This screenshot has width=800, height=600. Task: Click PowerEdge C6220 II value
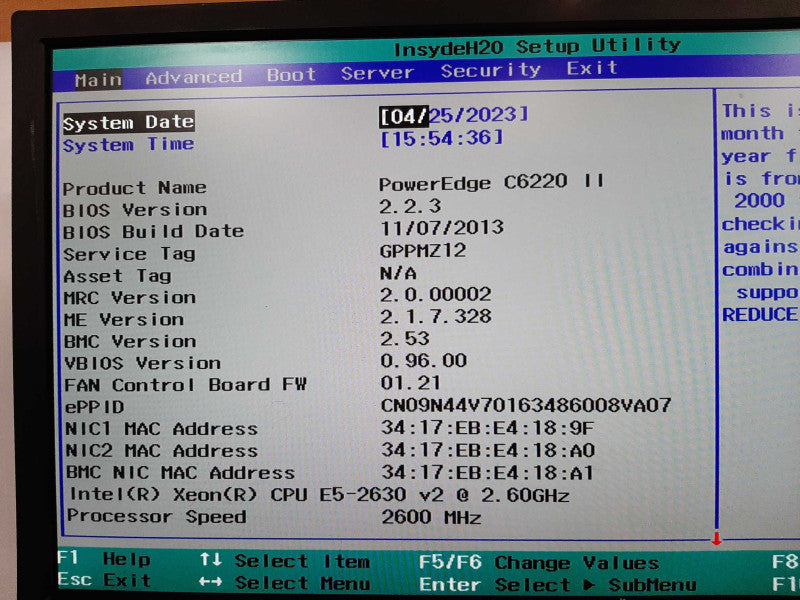tap(491, 182)
